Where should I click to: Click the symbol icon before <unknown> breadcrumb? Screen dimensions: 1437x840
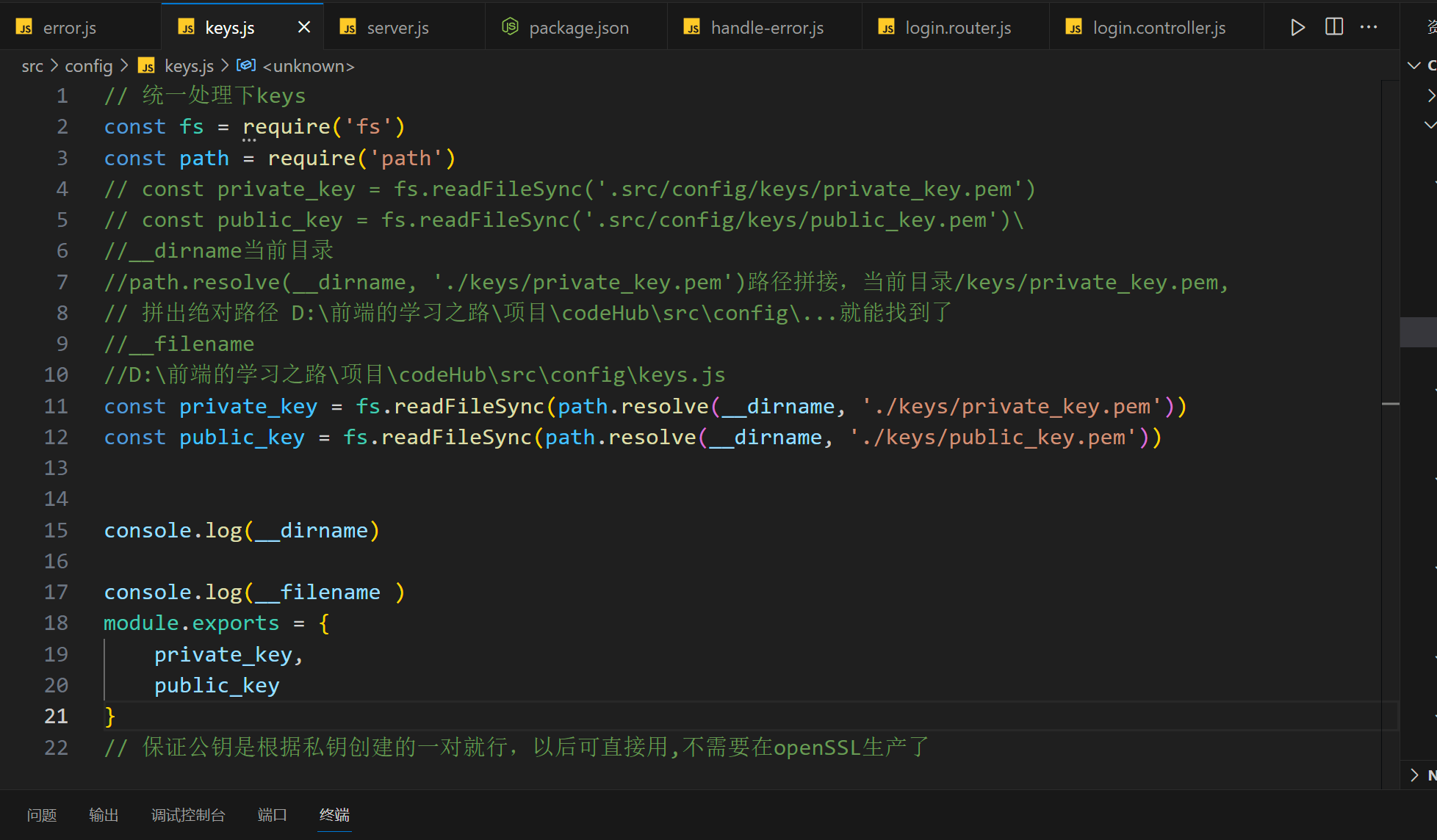246,65
